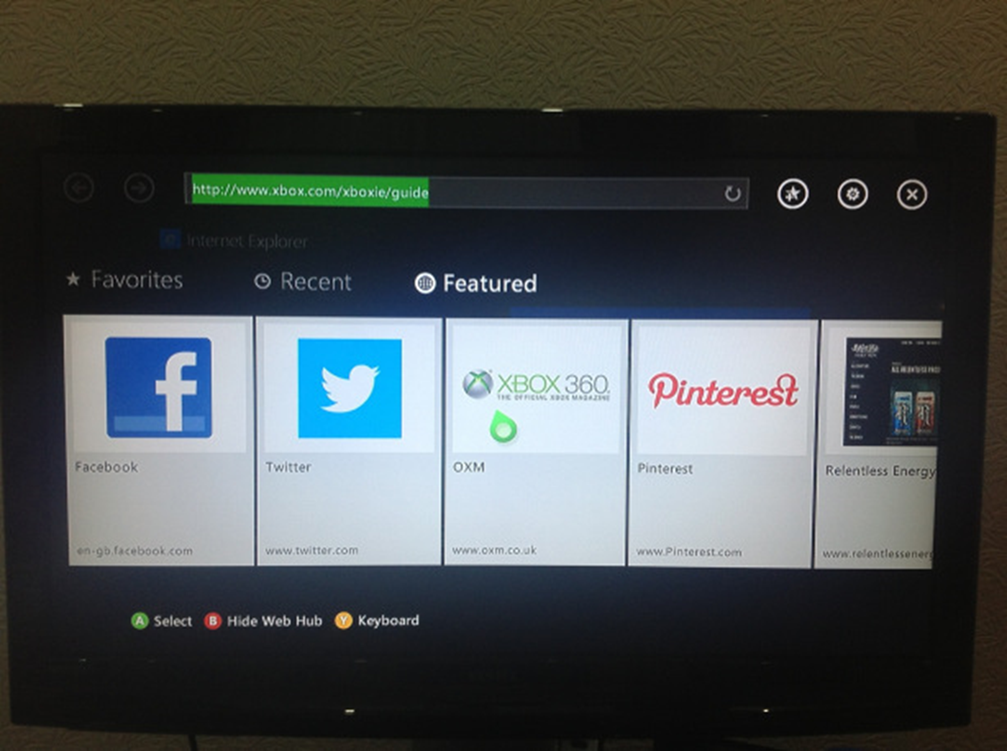Click the www.Pinterest.com URL text
The height and width of the screenshot is (751, 1007).
(689, 552)
